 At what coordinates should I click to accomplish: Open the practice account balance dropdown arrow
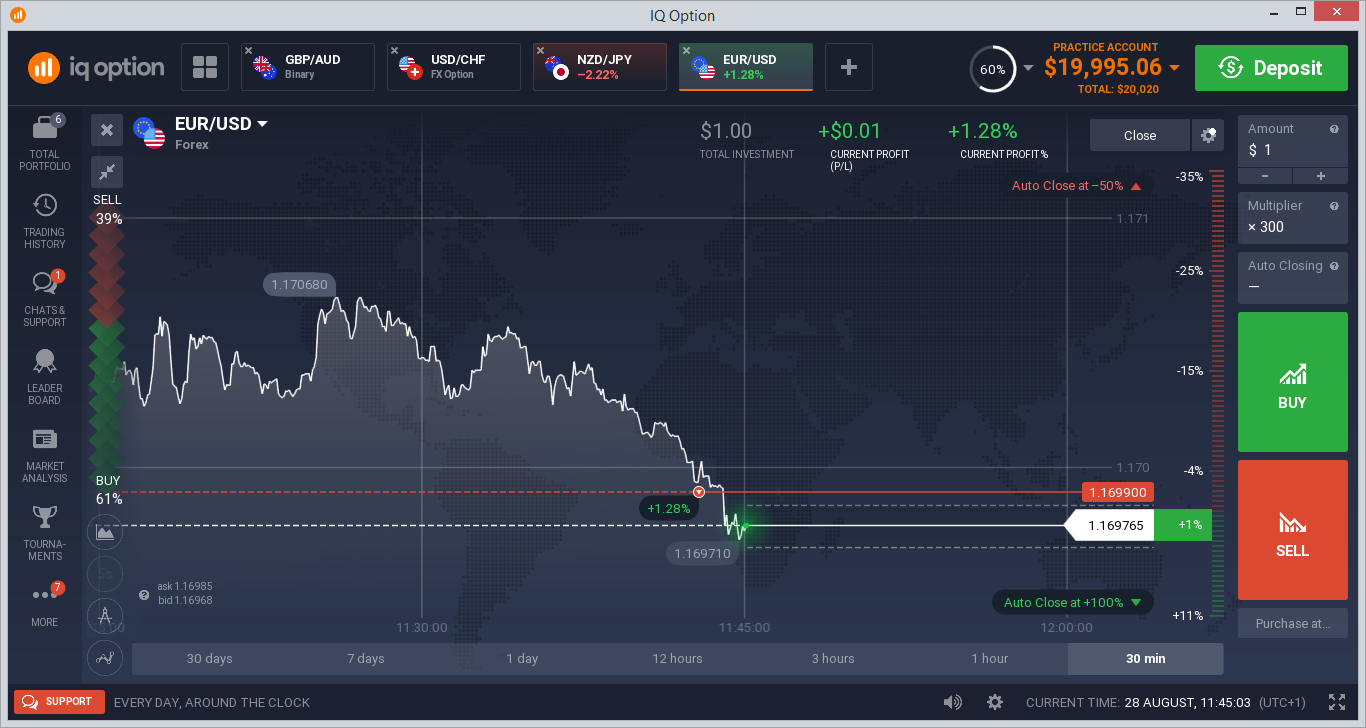coord(1174,68)
